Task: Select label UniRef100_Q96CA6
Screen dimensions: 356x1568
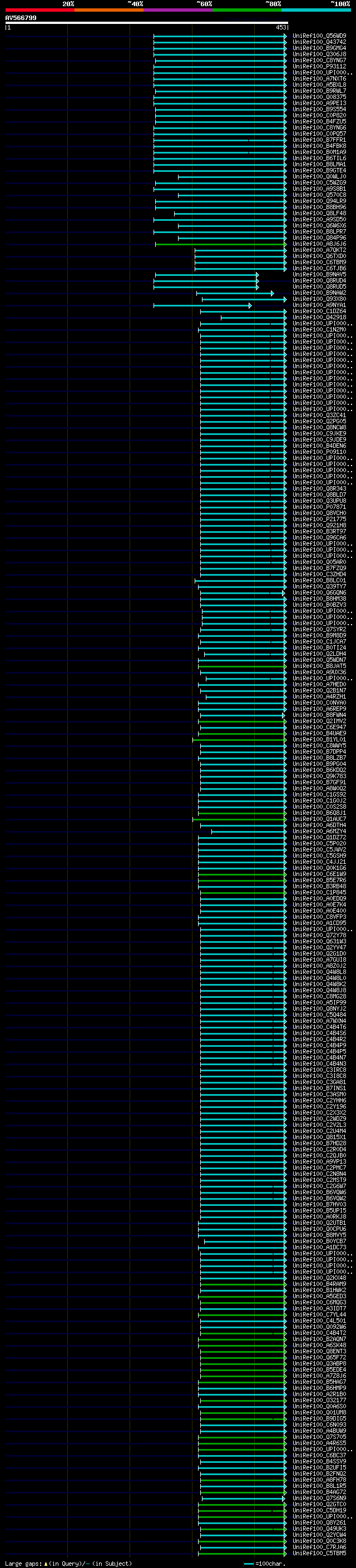Action: point(319,537)
